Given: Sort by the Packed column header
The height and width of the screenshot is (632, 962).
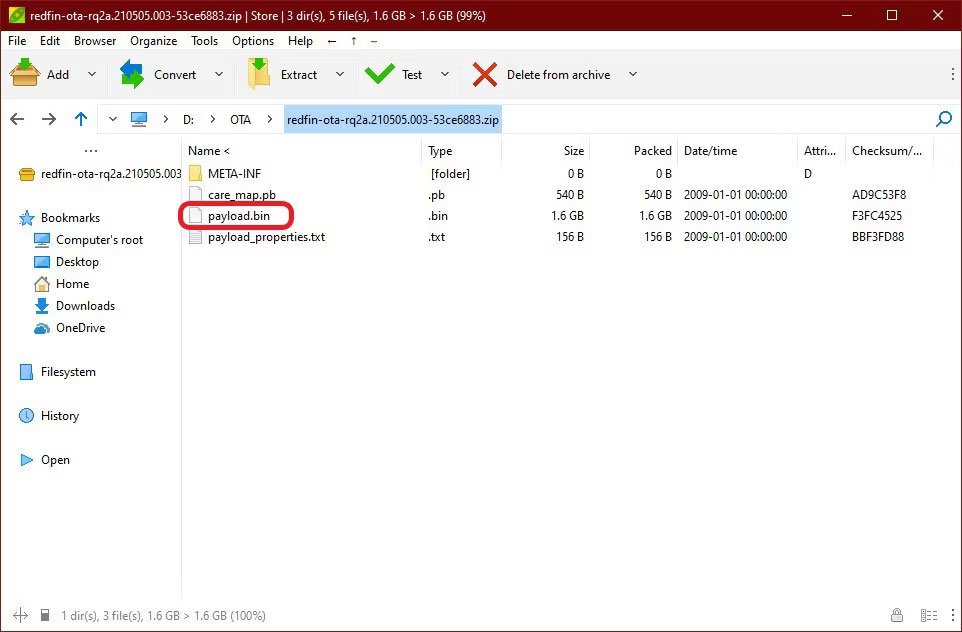Looking at the screenshot, I should point(634,151).
